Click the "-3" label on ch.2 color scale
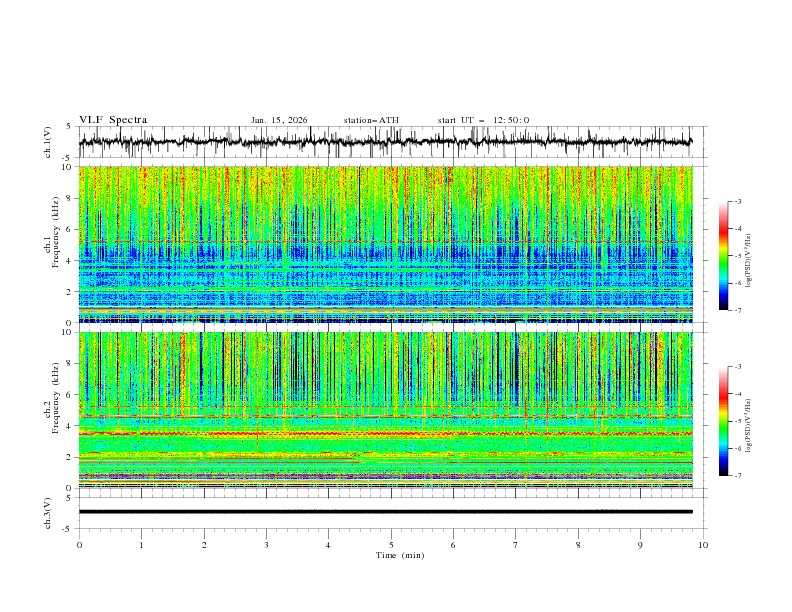Viewport: 792px width, 612px height. [x=738, y=367]
